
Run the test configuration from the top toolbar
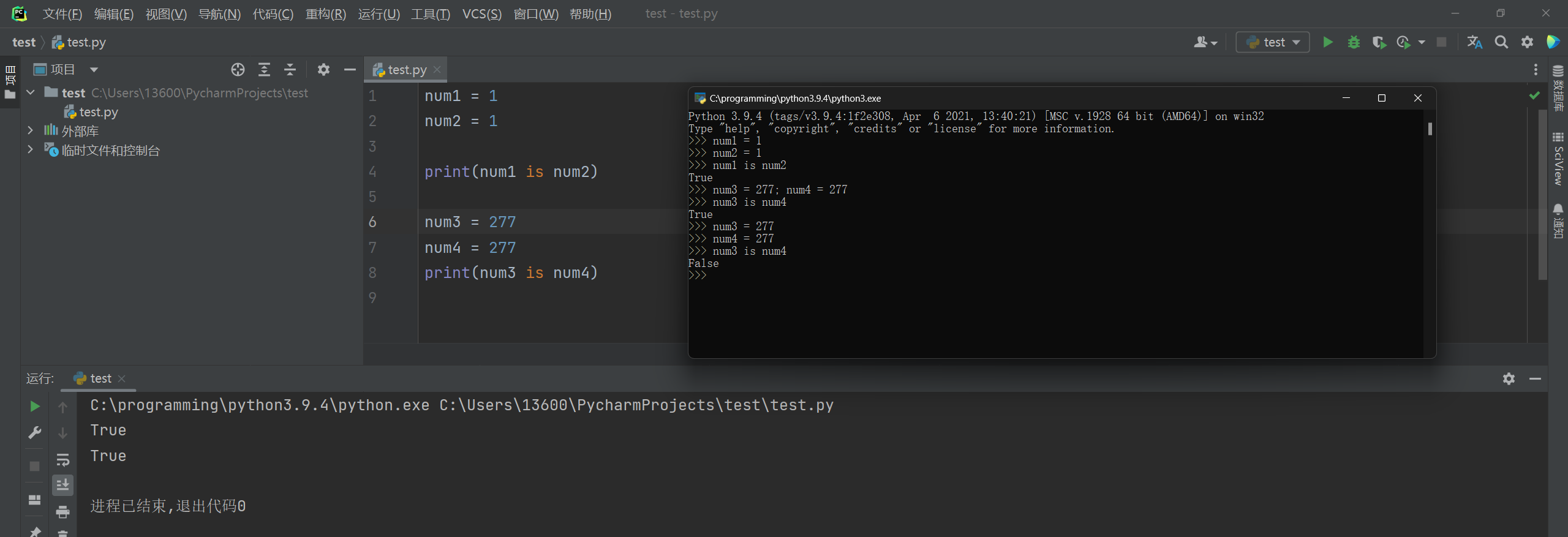[1327, 42]
